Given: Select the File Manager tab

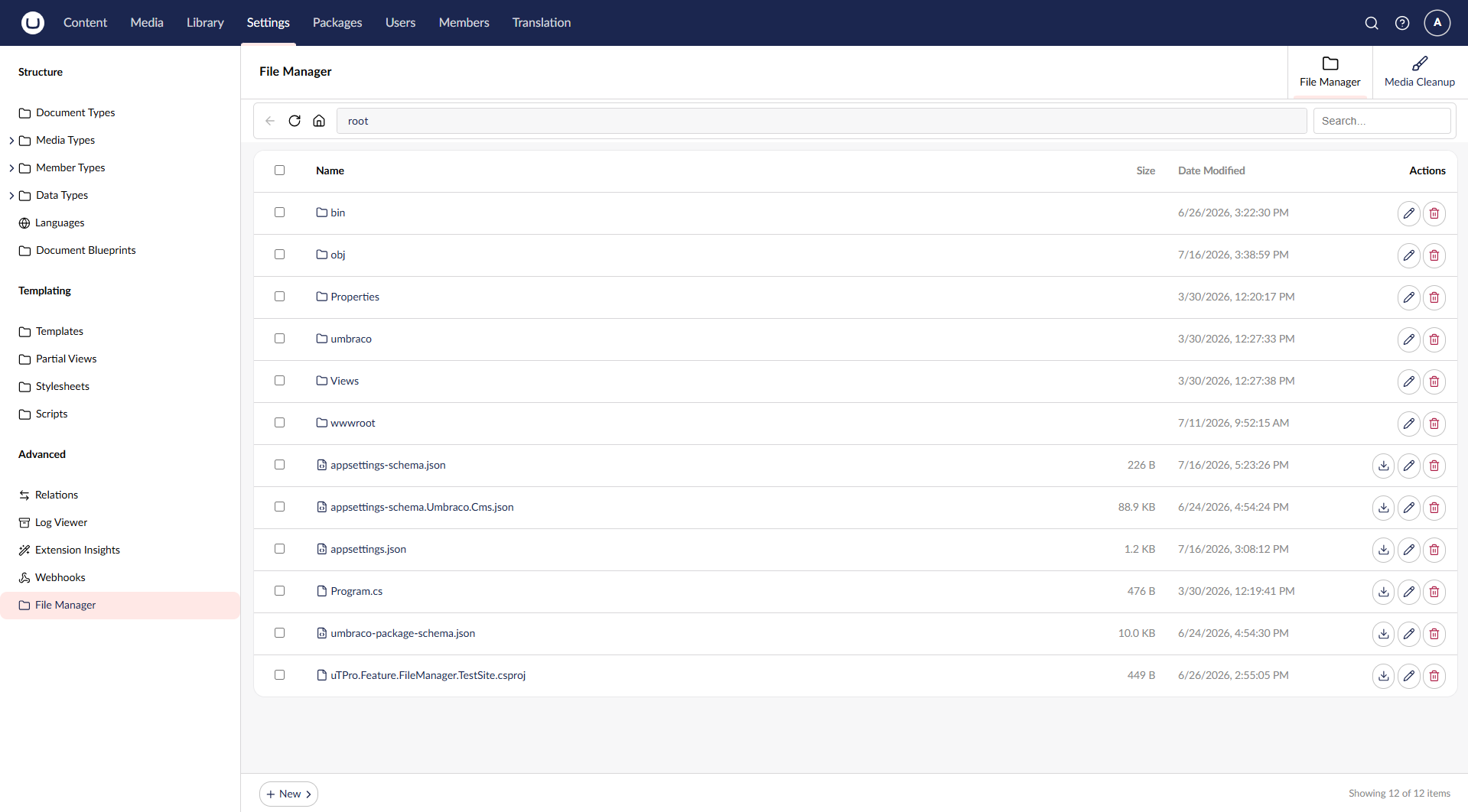Looking at the screenshot, I should click(1330, 72).
